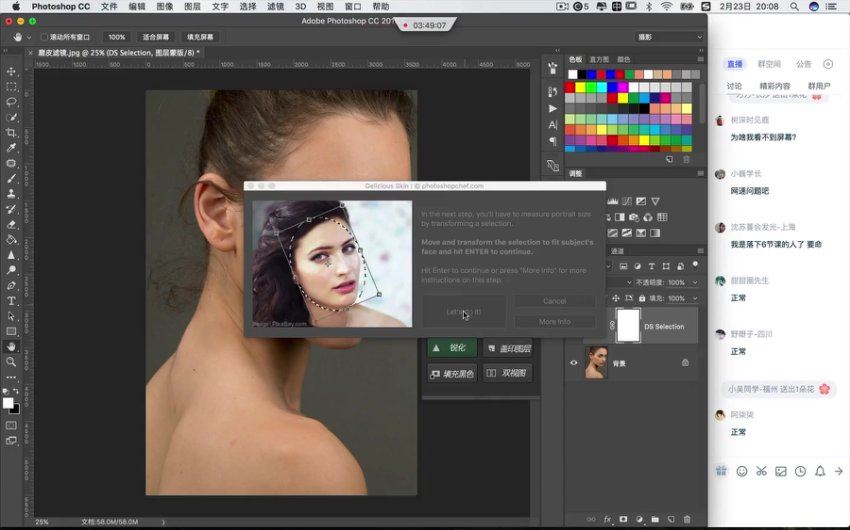Switch to the 直方图 tab
850x530 pixels.
(x=599, y=59)
